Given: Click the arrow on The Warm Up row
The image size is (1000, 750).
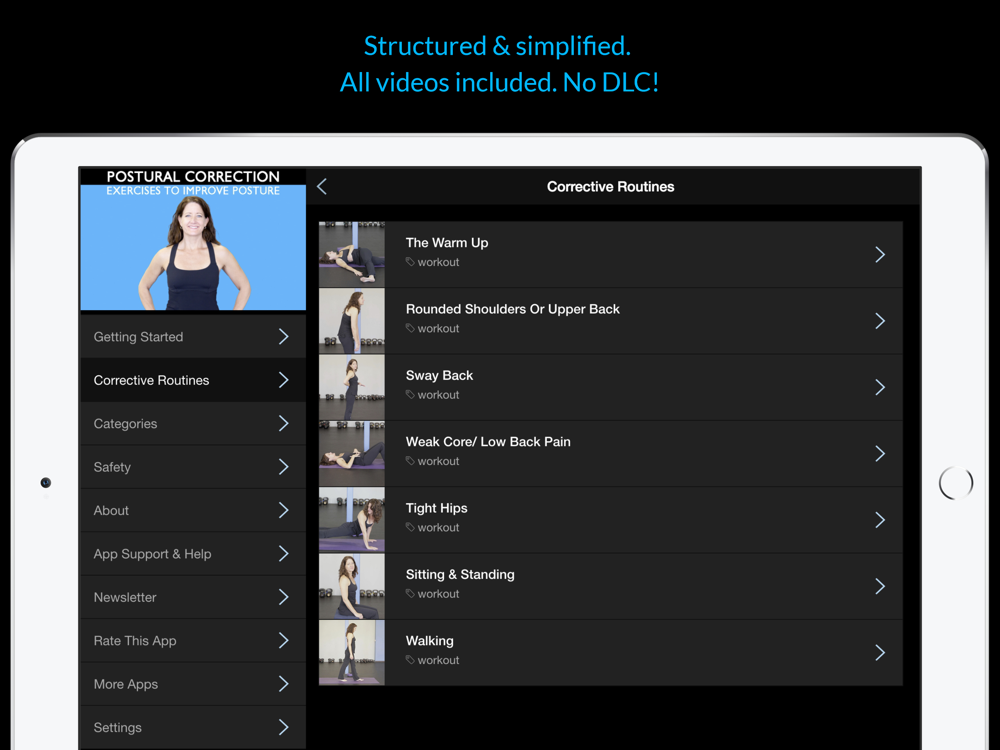Looking at the screenshot, I should [x=880, y=254].
